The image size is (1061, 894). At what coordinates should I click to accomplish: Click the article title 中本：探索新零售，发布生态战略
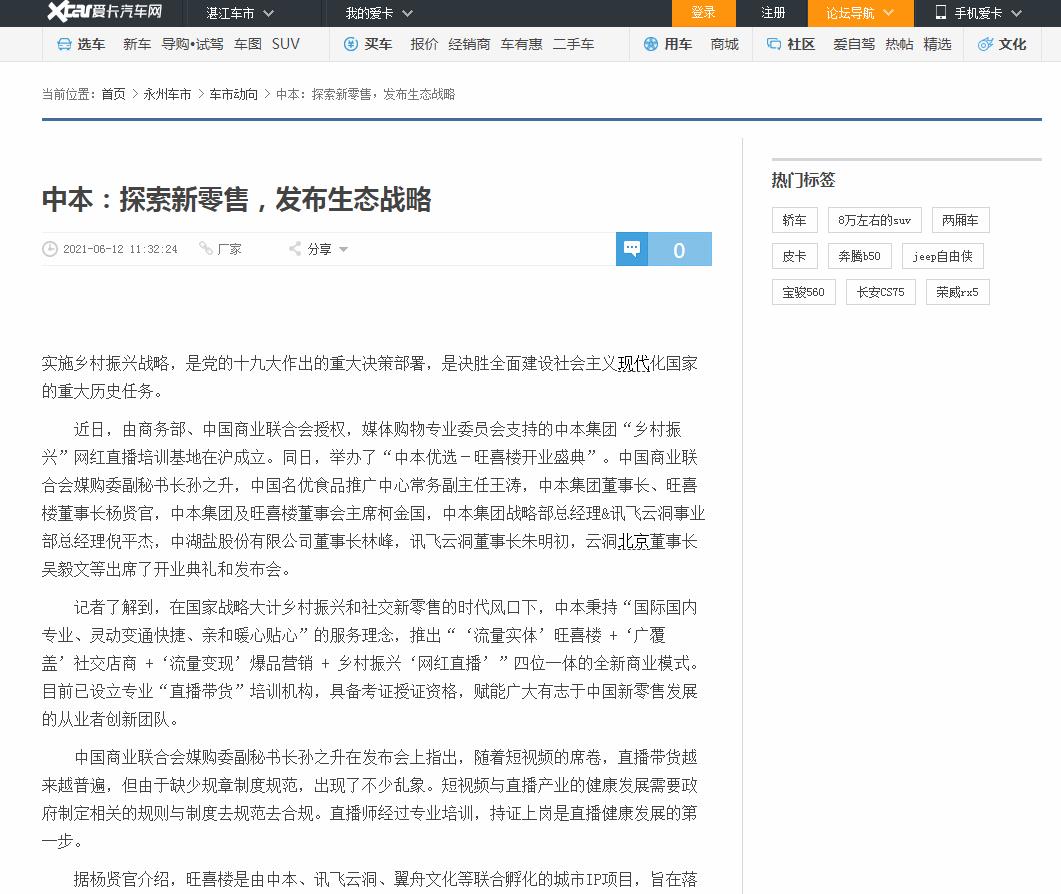click(x=236, y=200)
